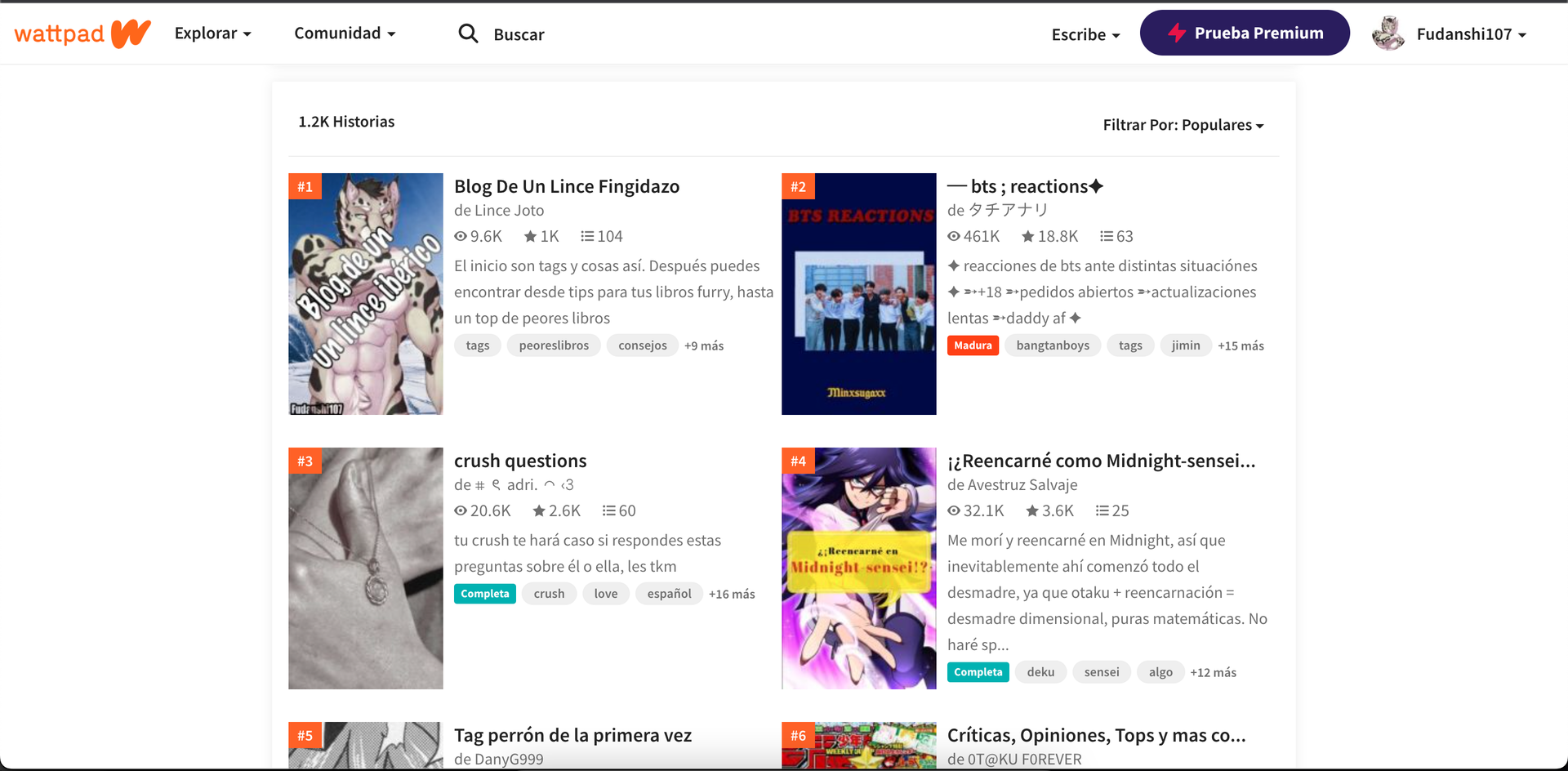Select the algo tag
Image resolution: width=1568 pixels, height=771 pixels.
(x=1160, y=672)
